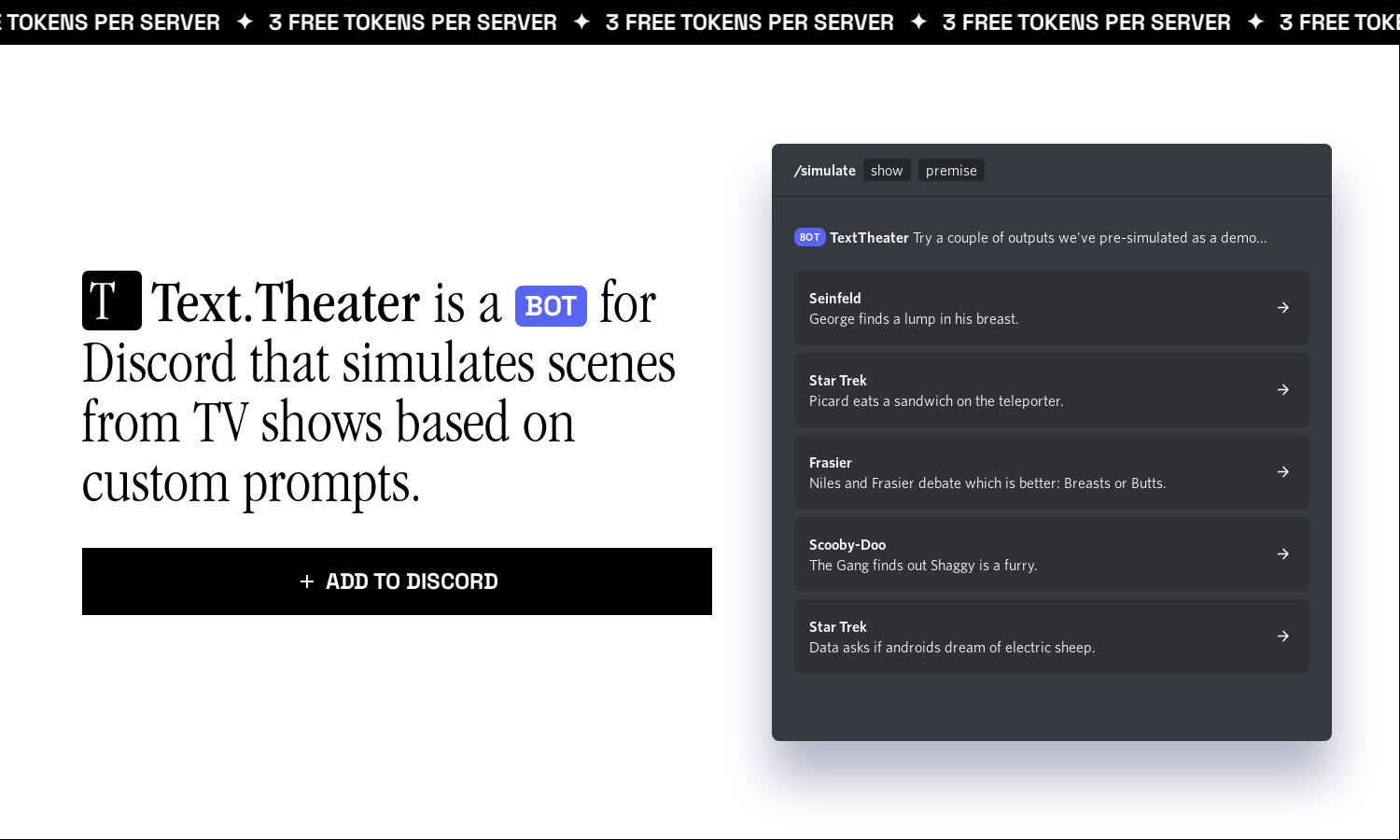Viewport: 1400px width, 840px height.
Task: Click 'Picard eats a sandwich on the teleporter.'
Action: (936, 401)
